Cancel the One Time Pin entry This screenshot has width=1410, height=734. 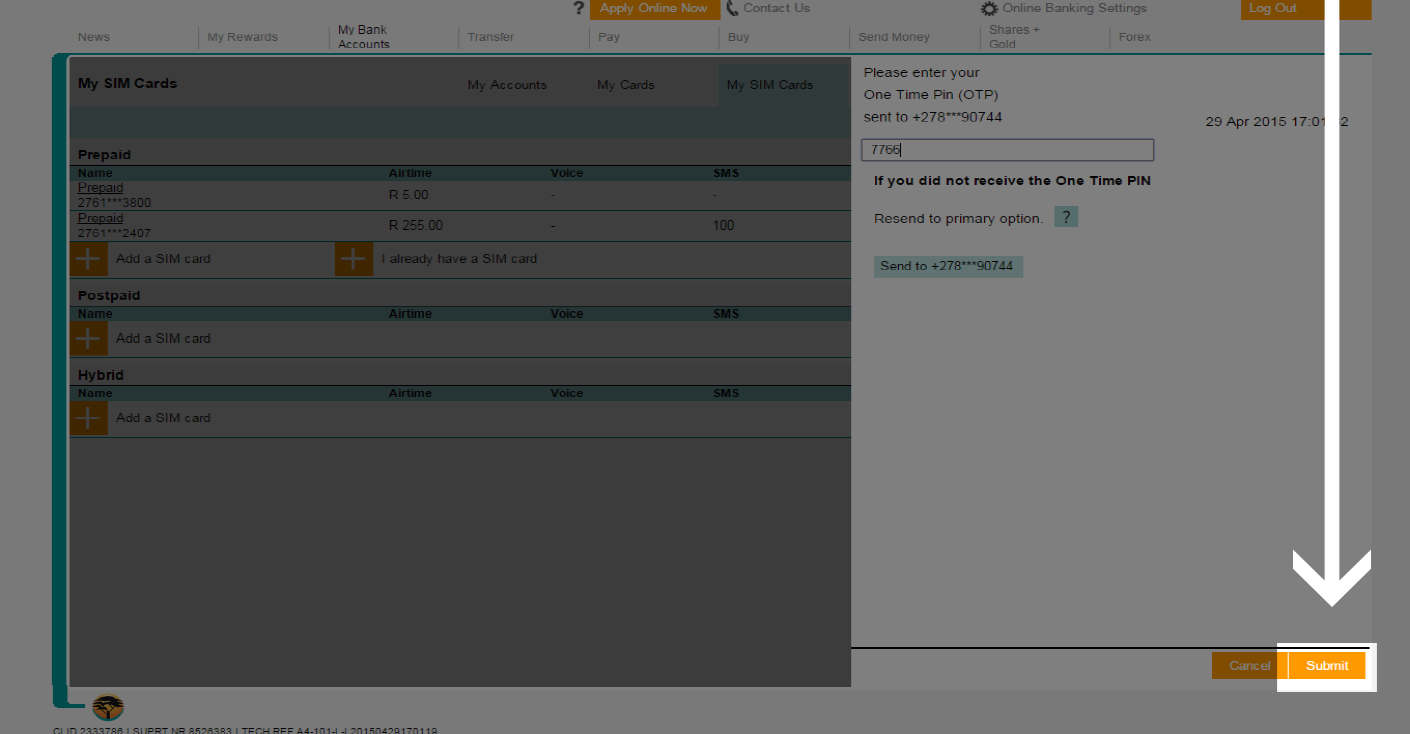tap(1248, 665)
